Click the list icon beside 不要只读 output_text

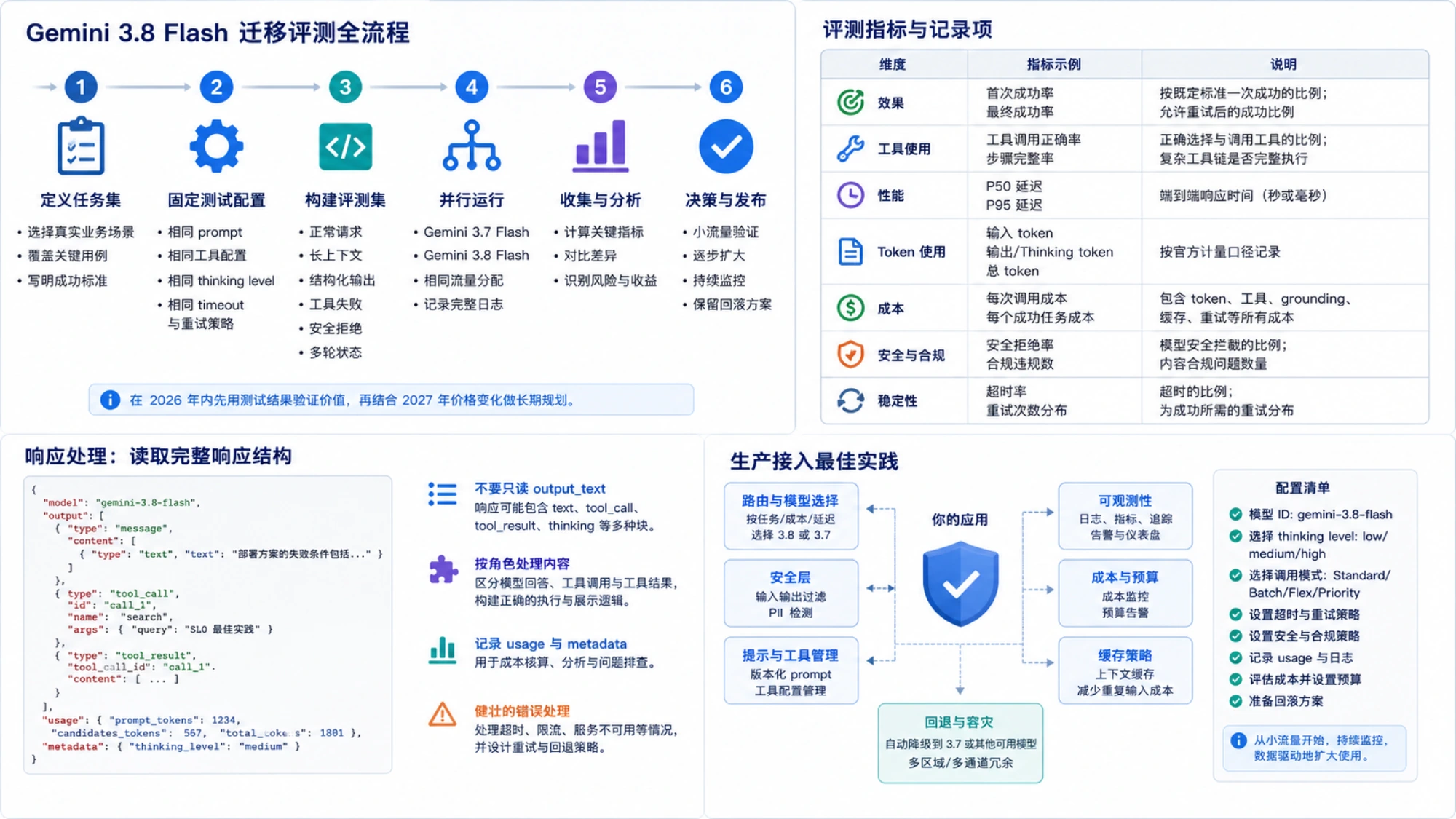click(443, 494)
